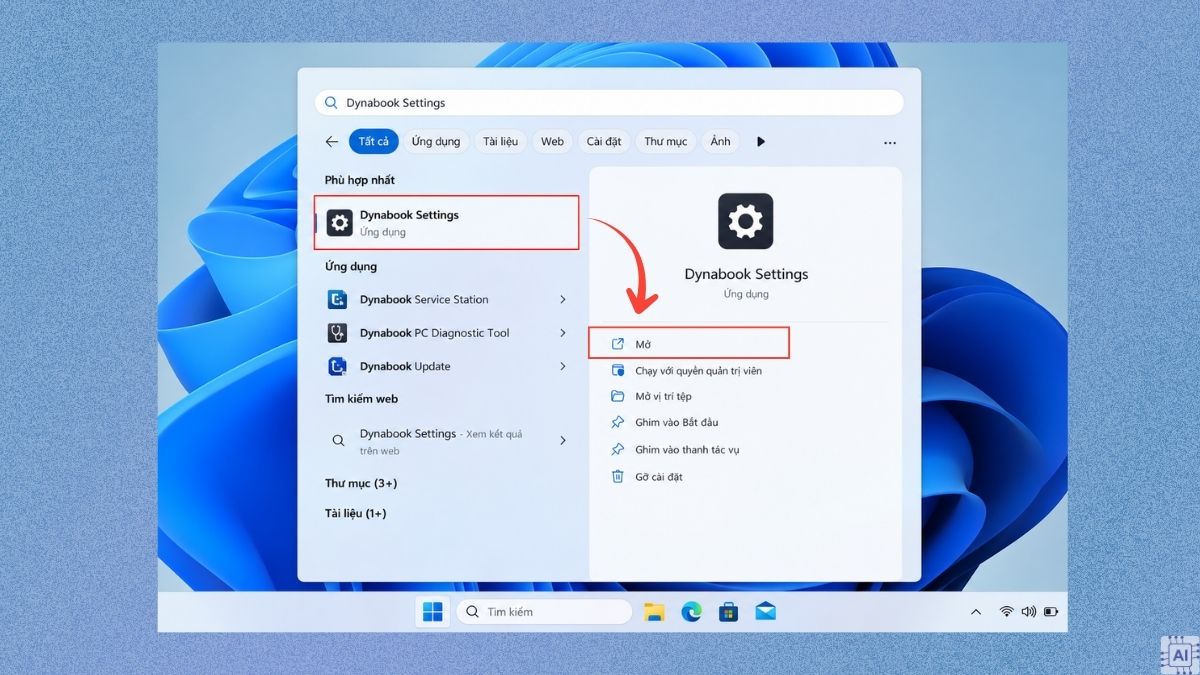Viewport: 1200px width, 675px height.
Task: Expand the Thư mục (3+) section
Action: [361, 483]
